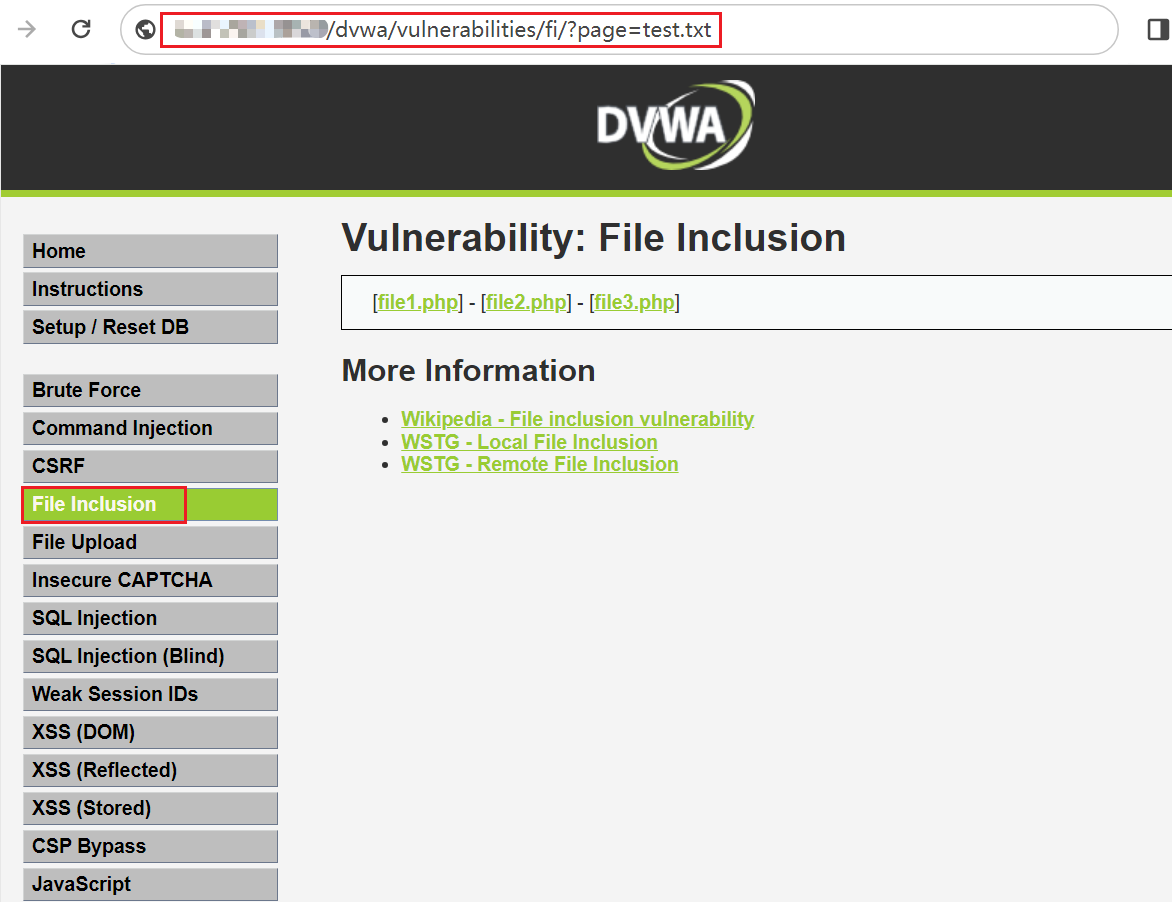Open the file2.php link
Viewport: 1172px width, 902px height.
point(526,303)
